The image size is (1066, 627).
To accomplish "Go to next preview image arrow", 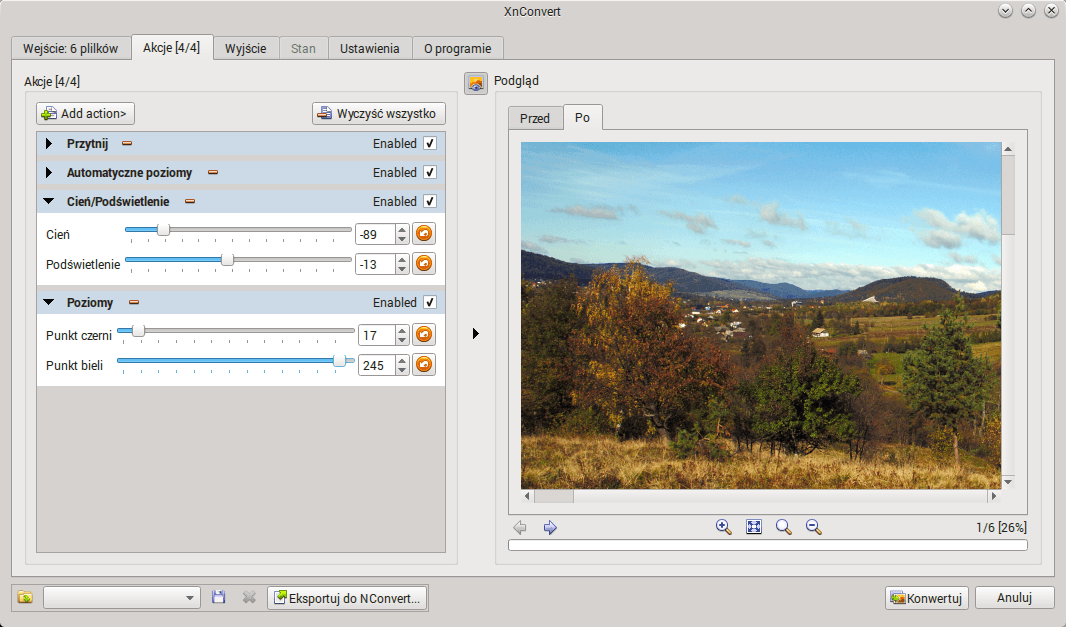I will (x=550, y=527).
